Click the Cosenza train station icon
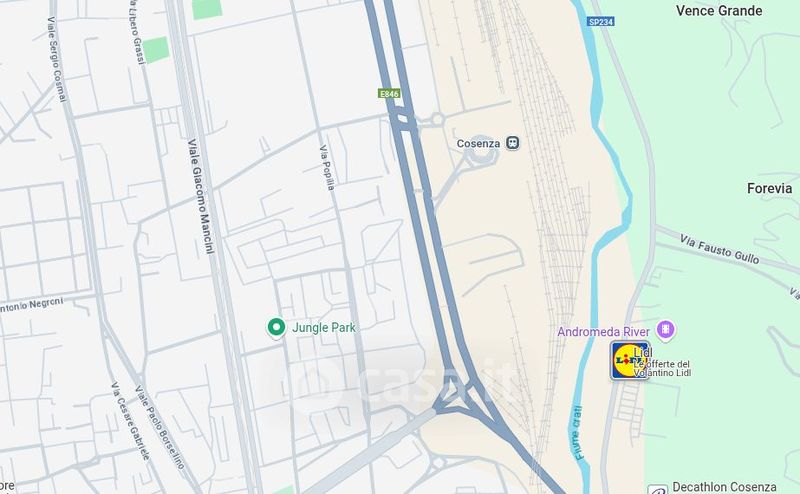 (x=512, y=143)
